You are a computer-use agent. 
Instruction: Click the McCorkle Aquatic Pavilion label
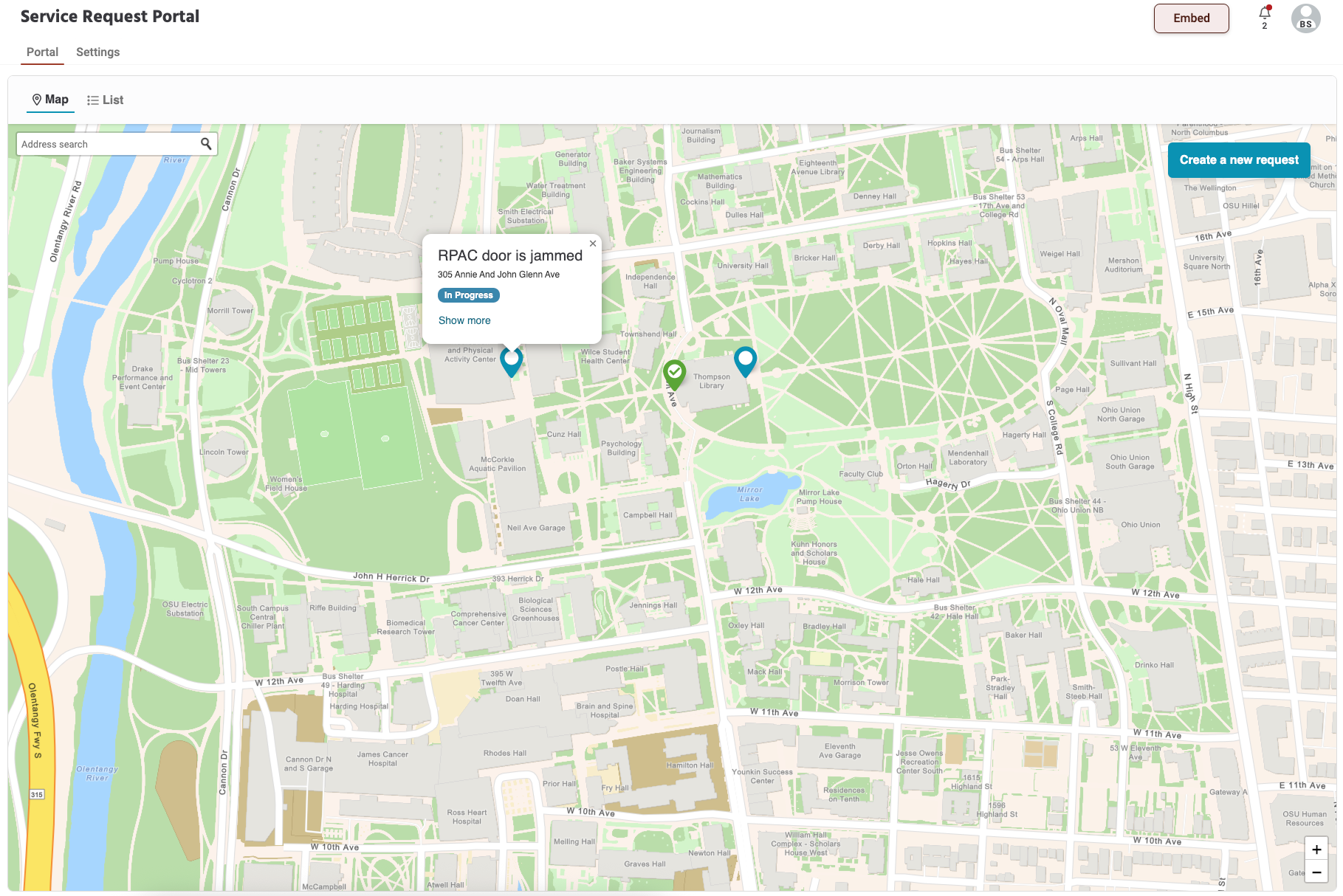coord(498,463)
